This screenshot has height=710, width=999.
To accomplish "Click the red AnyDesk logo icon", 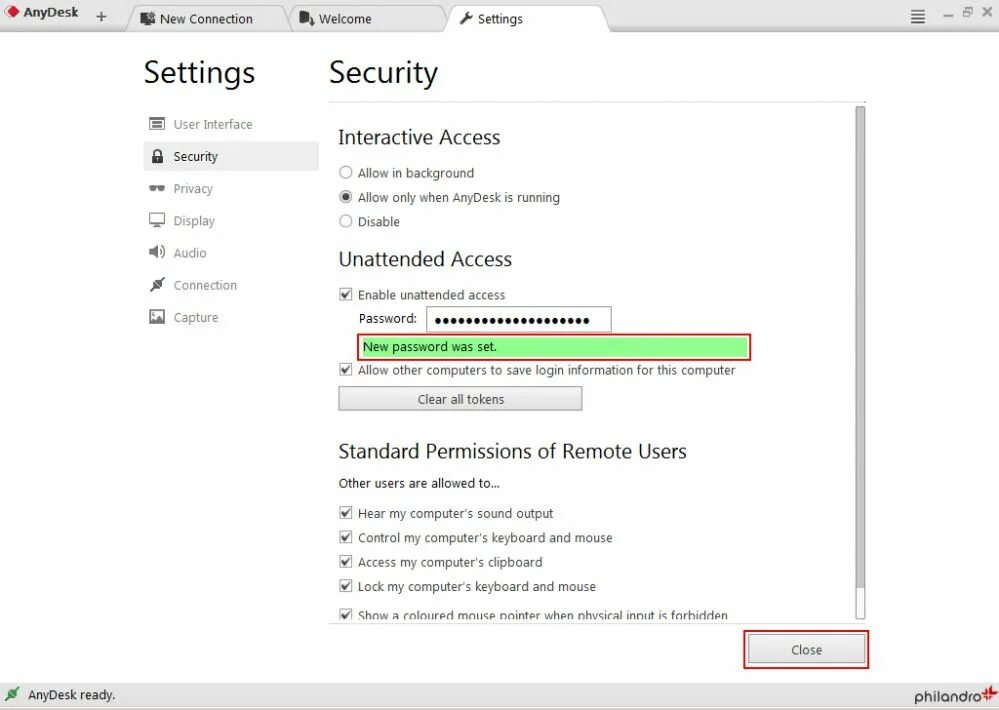I will point(11,11).
